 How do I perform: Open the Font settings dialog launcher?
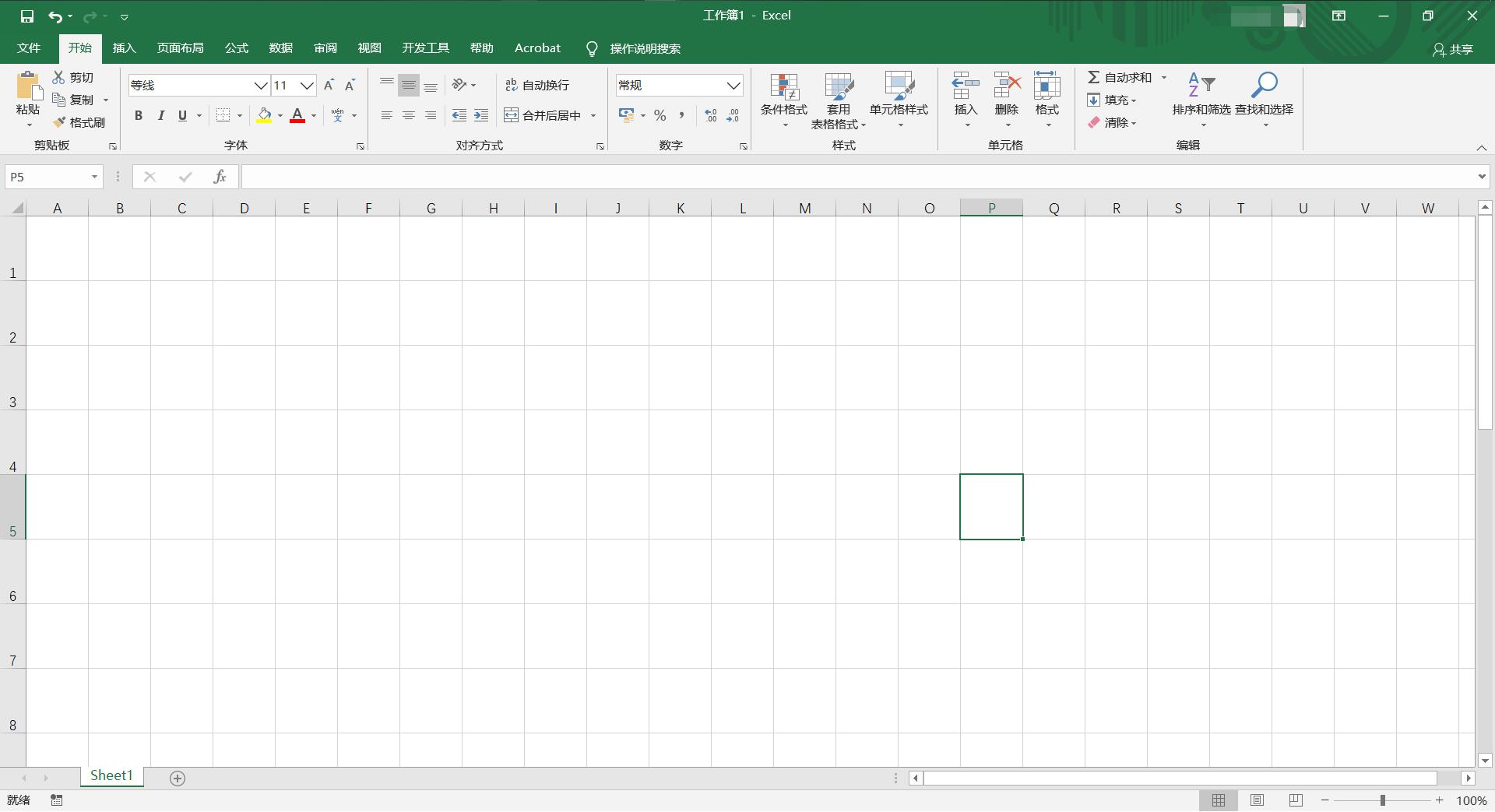(361, 146)
